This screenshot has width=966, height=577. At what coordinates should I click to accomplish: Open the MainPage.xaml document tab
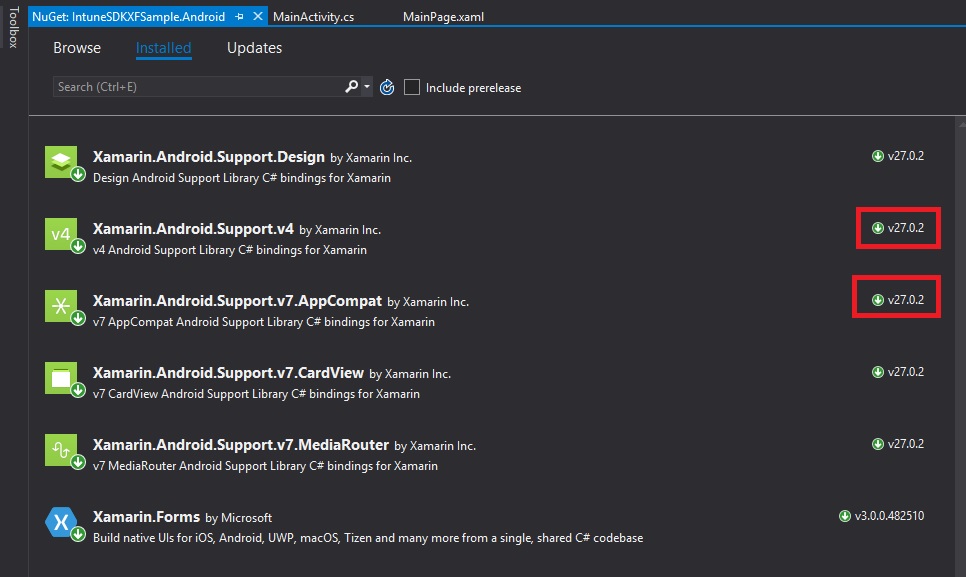coord(444,17)
